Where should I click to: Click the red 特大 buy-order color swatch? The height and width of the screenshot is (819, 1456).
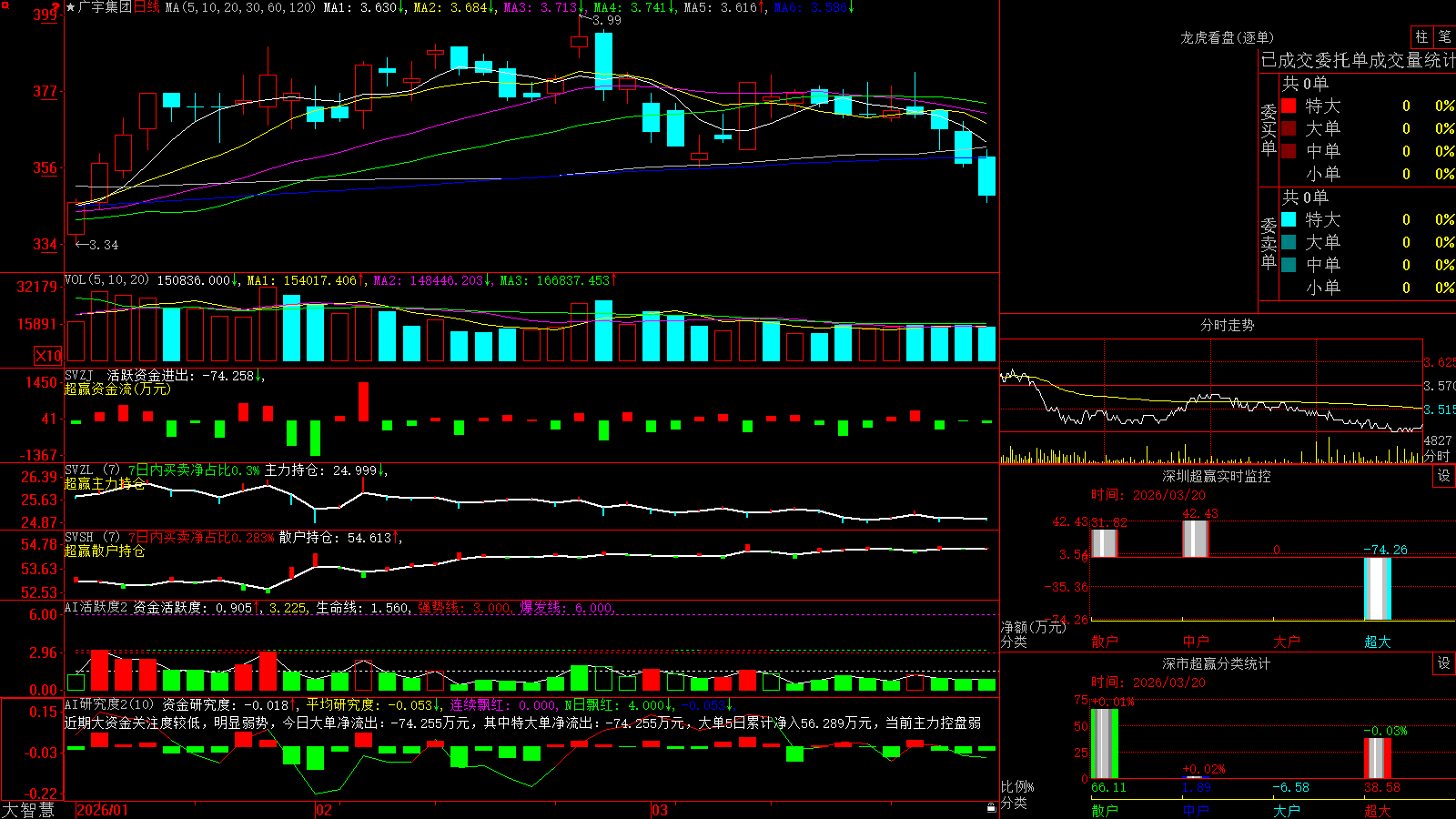(1289, 106)
